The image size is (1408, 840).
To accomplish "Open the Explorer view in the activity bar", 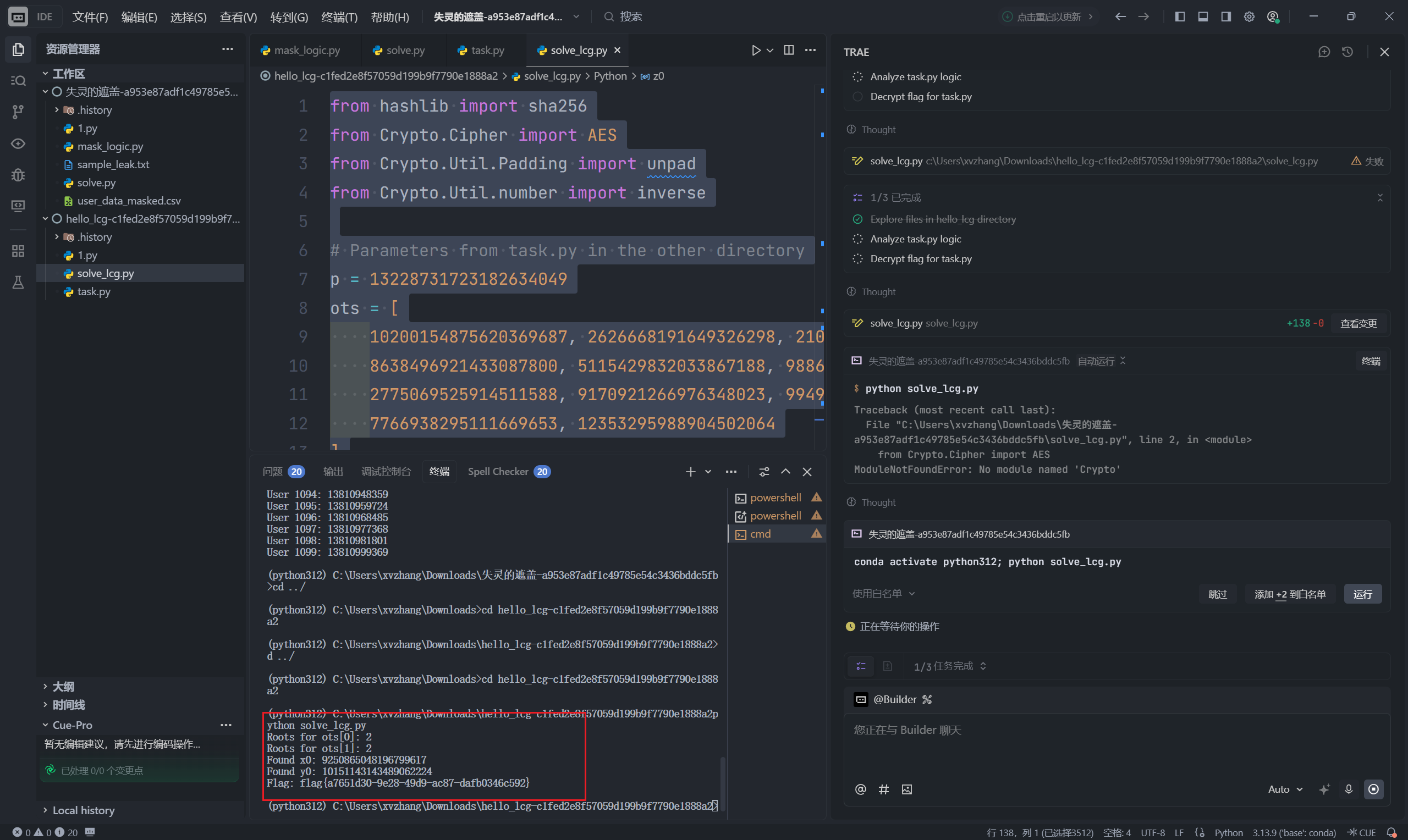I will (18, 50).
